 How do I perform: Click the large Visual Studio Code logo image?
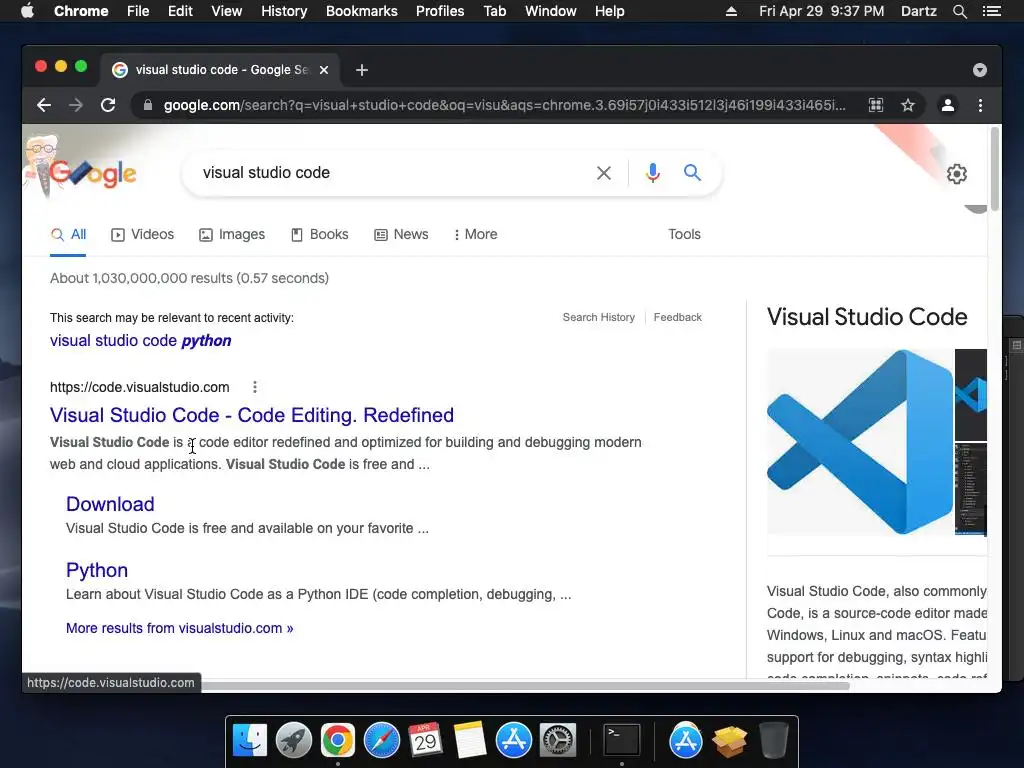click(860, 442)
